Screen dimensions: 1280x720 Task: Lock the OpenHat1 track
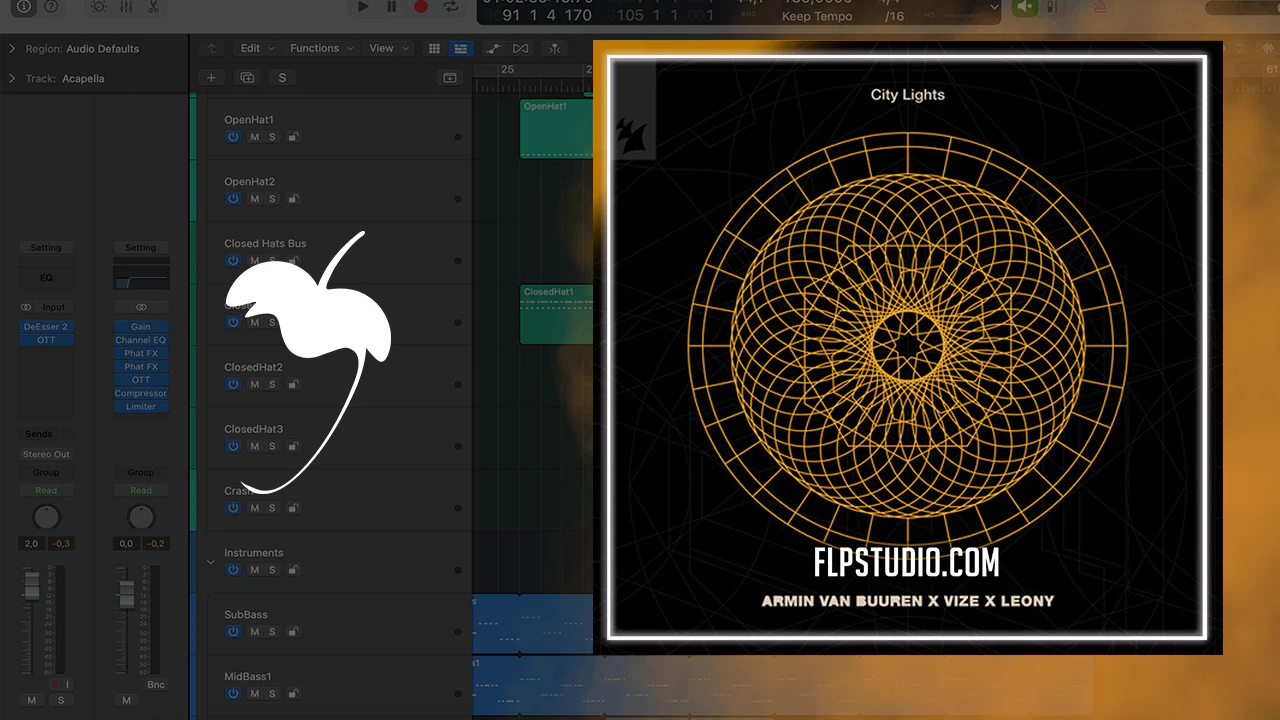tap(293, 137)
